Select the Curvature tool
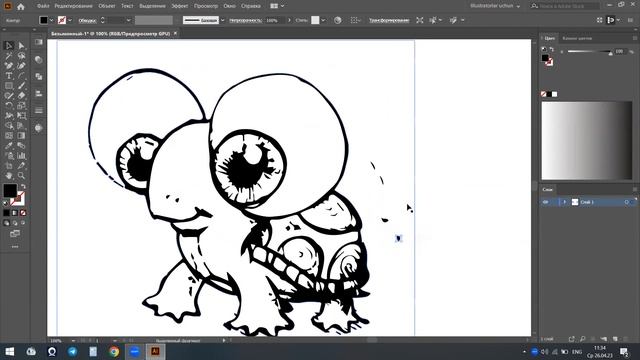The width and height of the screenshot is (640, 360). [x=21, y=66]
